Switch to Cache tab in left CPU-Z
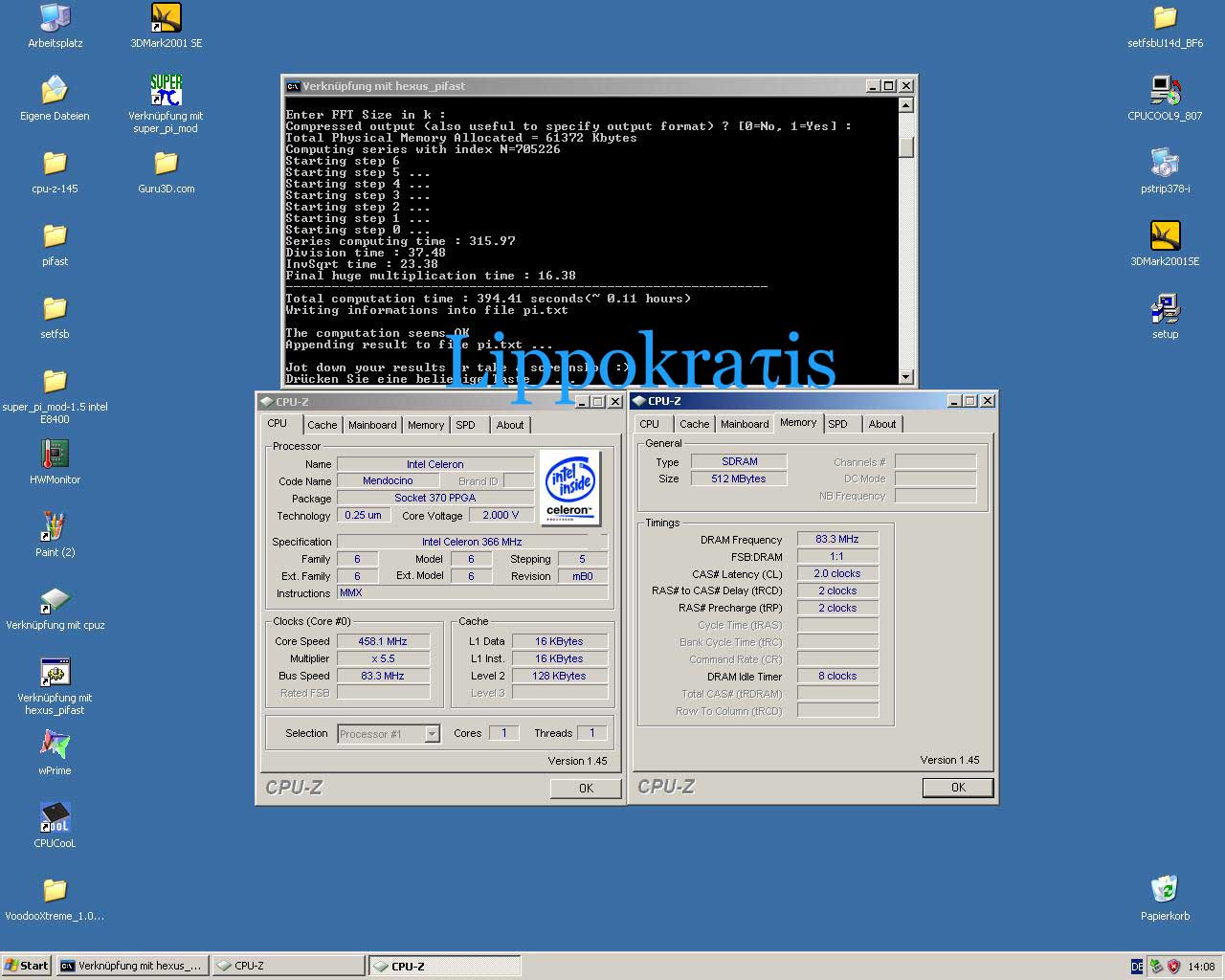 pos(322,425)
